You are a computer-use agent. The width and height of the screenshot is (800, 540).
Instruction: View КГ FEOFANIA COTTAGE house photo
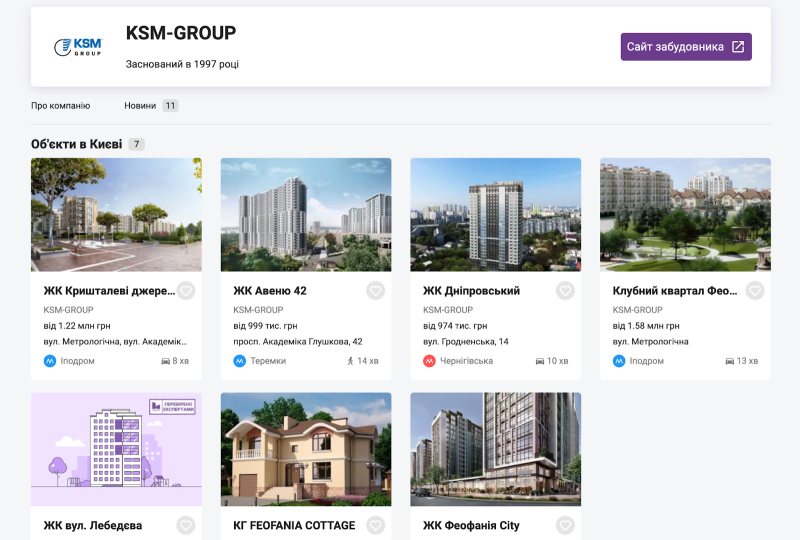click(x=305, y=449)
